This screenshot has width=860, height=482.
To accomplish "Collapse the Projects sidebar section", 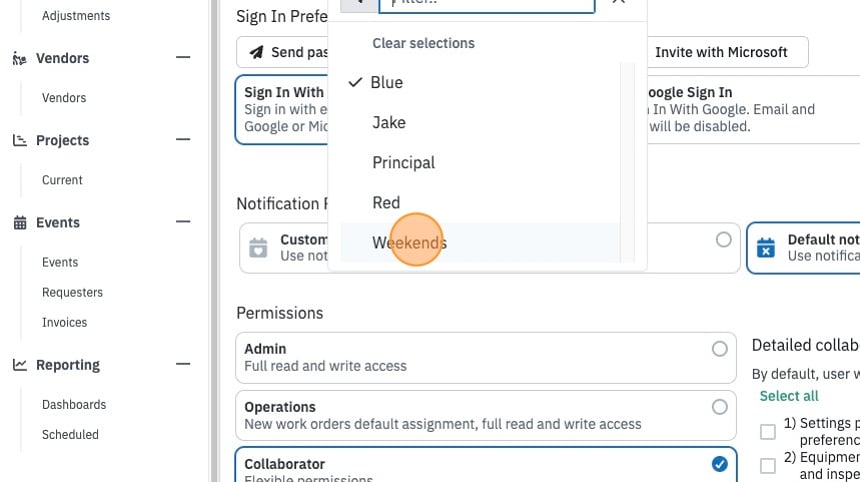I will pos(183,139).
